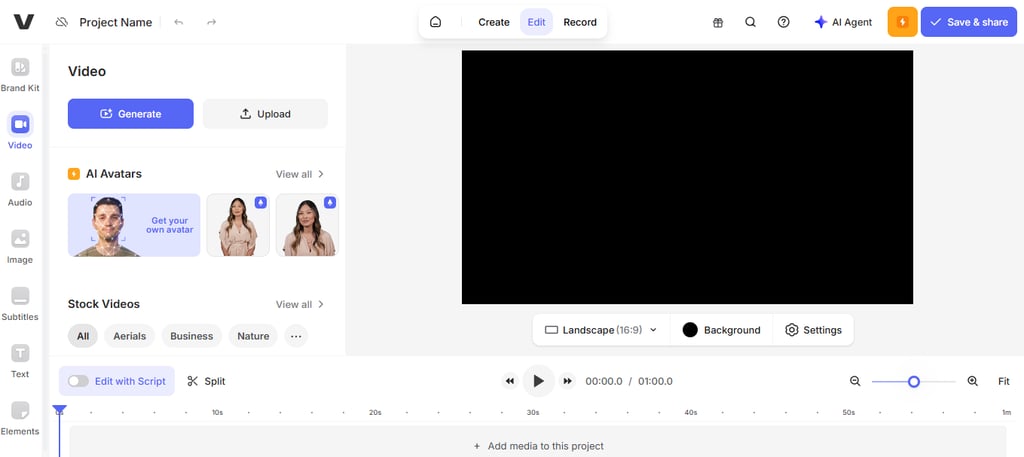Viewport: 1024px width, 457px height.
Task: Open the Subtitles sidebar panel
Action: click(x=20, y=304)
